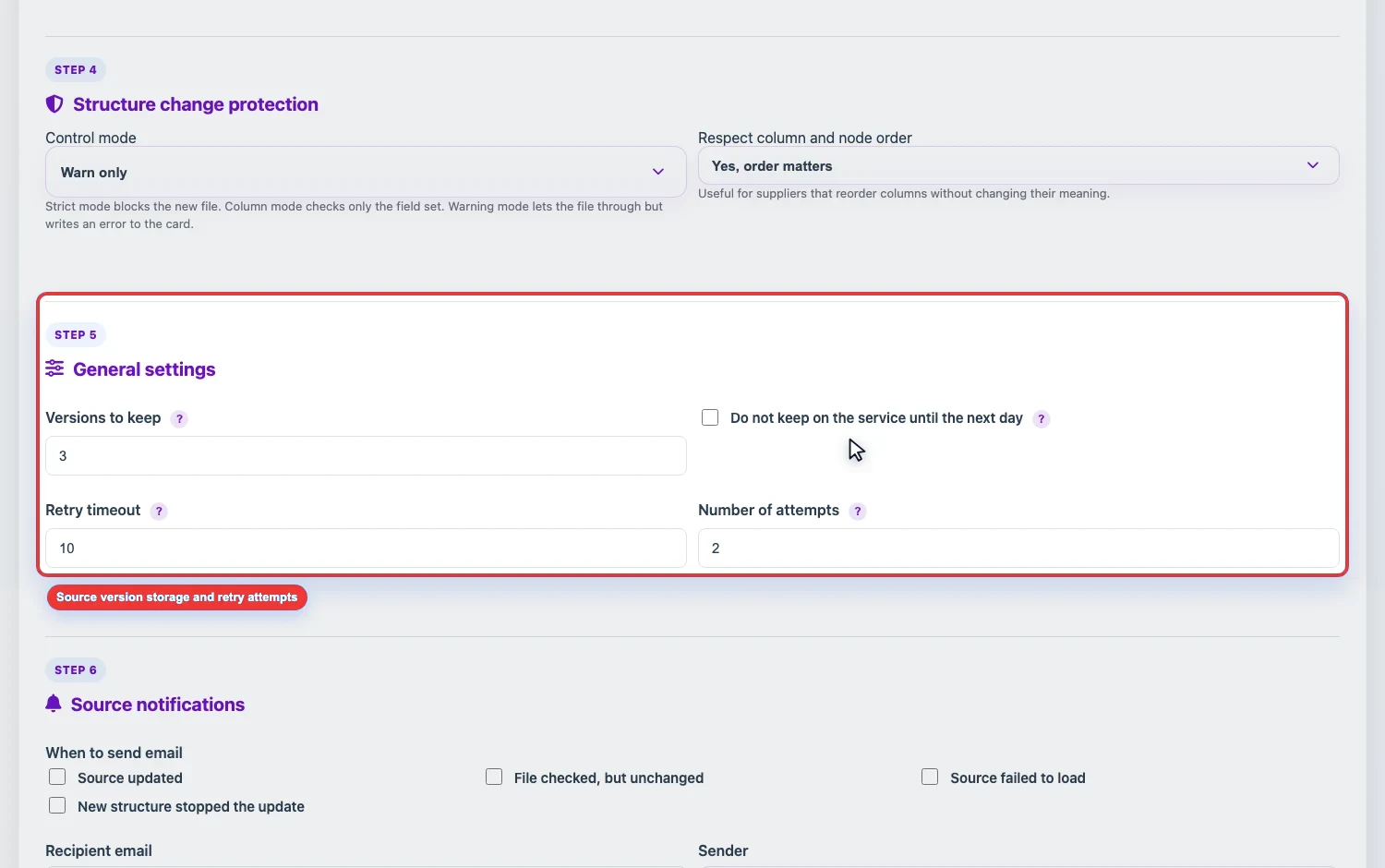This screenshot has width=1385, height=868.
Task: Click the Source notifications heading
Action: (x=158, y=705)
